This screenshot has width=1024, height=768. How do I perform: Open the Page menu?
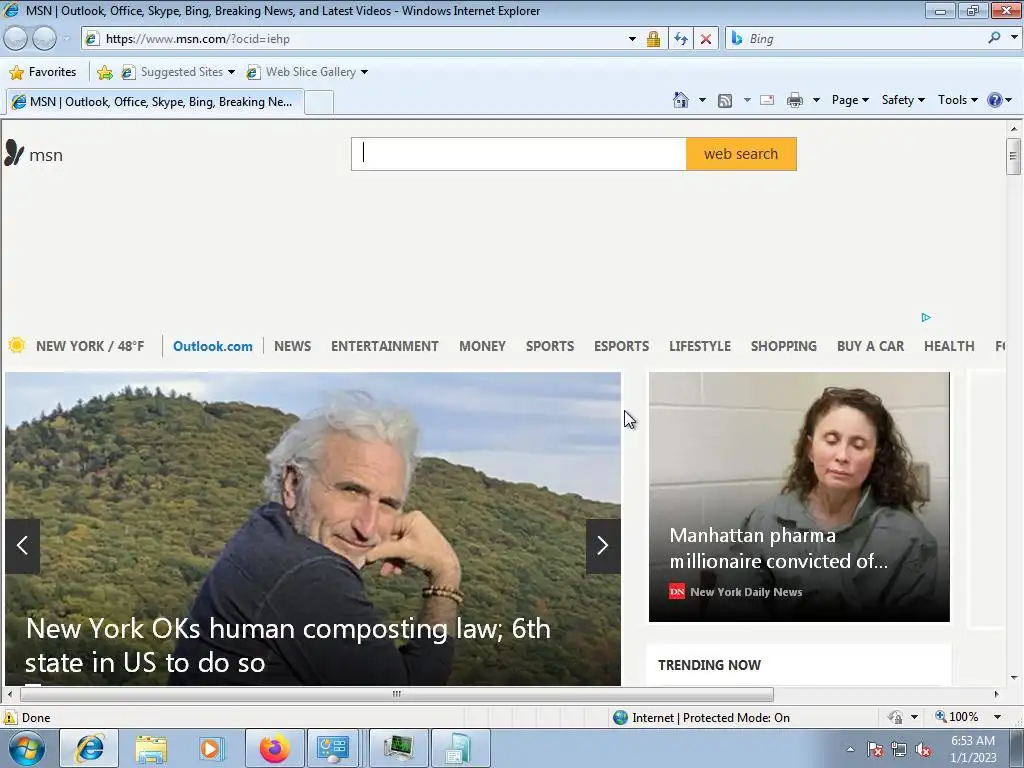tap(850, 100)
